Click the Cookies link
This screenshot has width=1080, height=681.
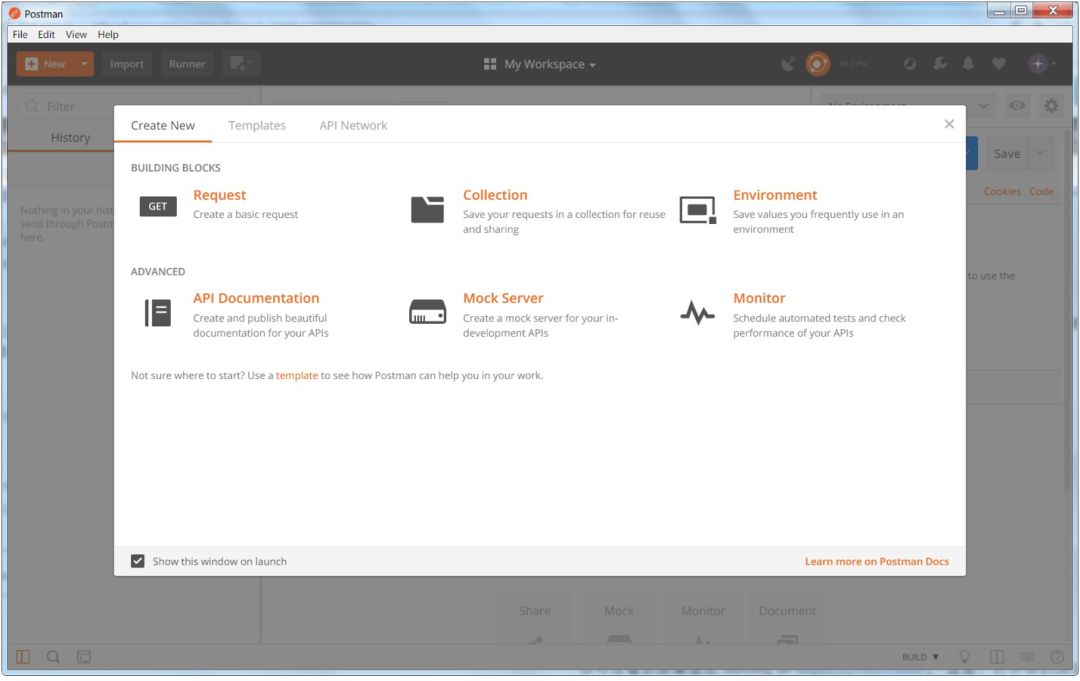1002,191
